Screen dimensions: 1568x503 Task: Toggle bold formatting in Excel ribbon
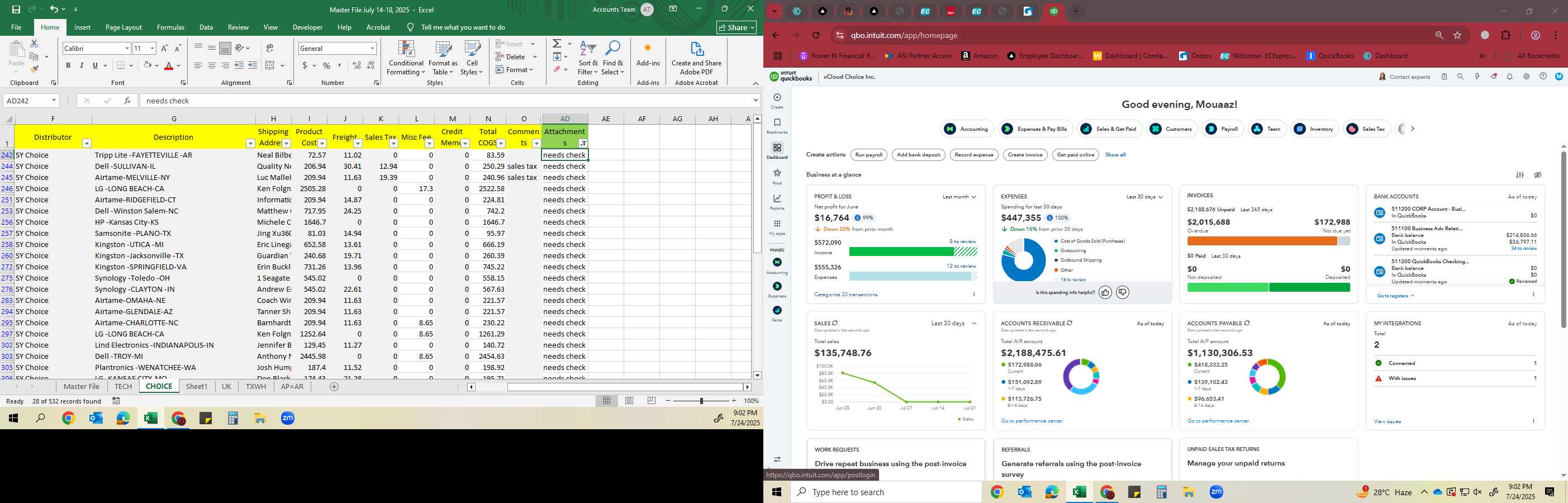point(68,65)
